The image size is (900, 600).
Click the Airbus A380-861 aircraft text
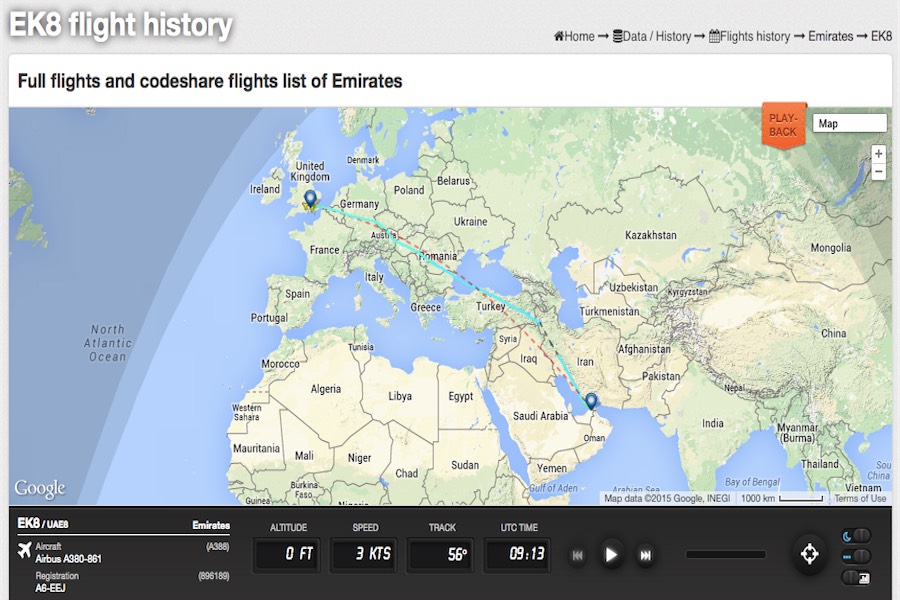pyautogui.click(x=68, y=559)
